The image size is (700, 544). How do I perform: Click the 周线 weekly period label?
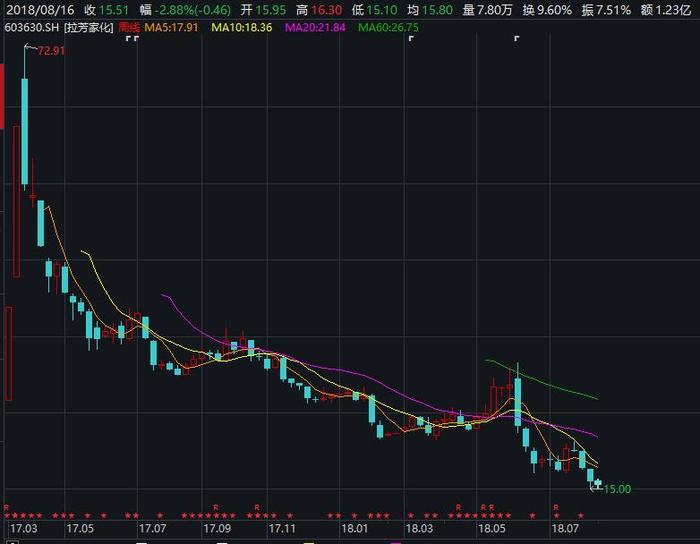click(x=129, y=27)
